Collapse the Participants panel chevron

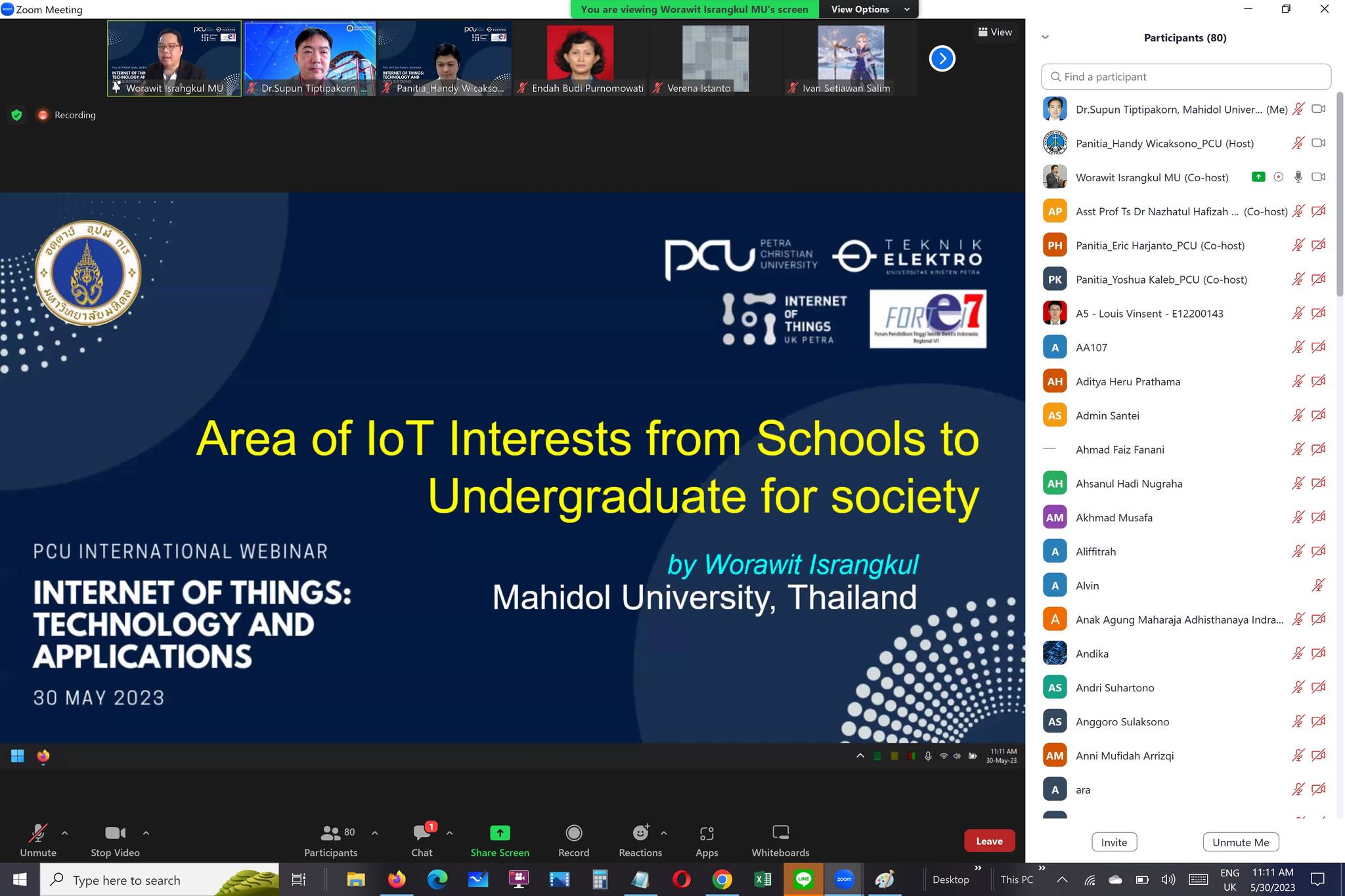(x=1046, y=37)
